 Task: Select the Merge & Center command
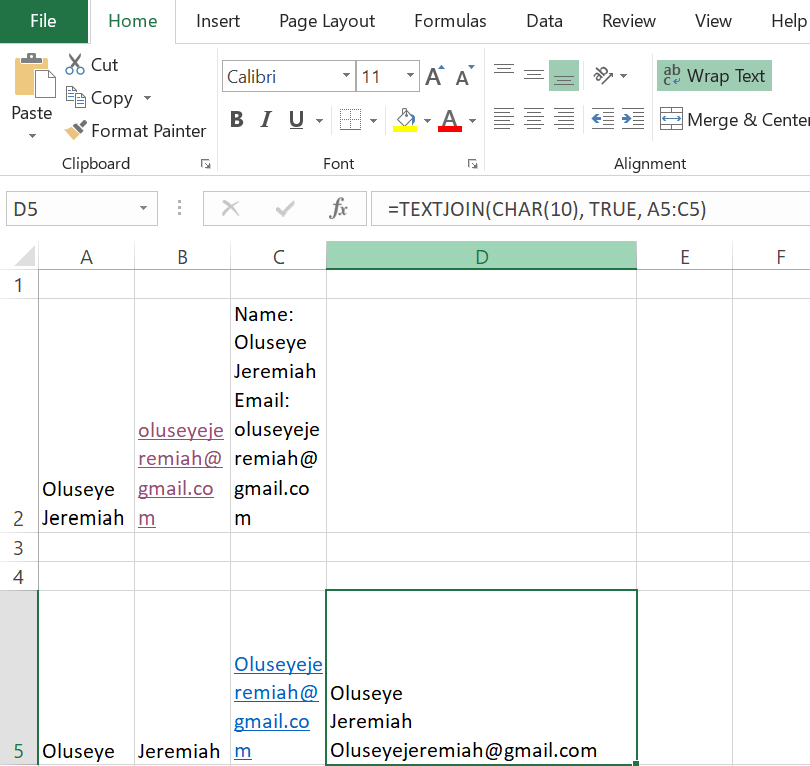pyautogui.click(x=741, y=119)
